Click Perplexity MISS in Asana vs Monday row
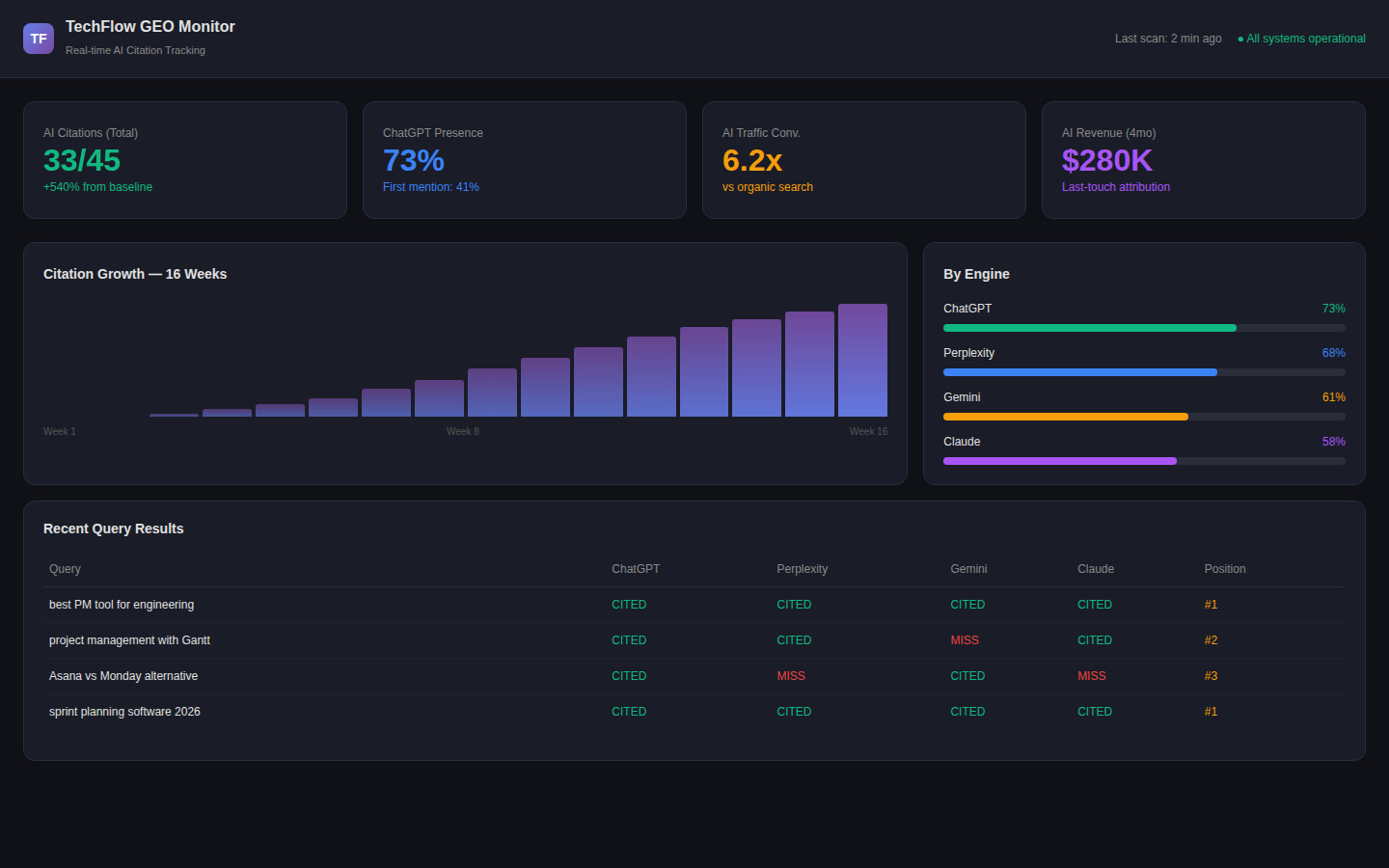This screenshot has height=868, width=1389. pyautogui.click(x=791, y=676)
